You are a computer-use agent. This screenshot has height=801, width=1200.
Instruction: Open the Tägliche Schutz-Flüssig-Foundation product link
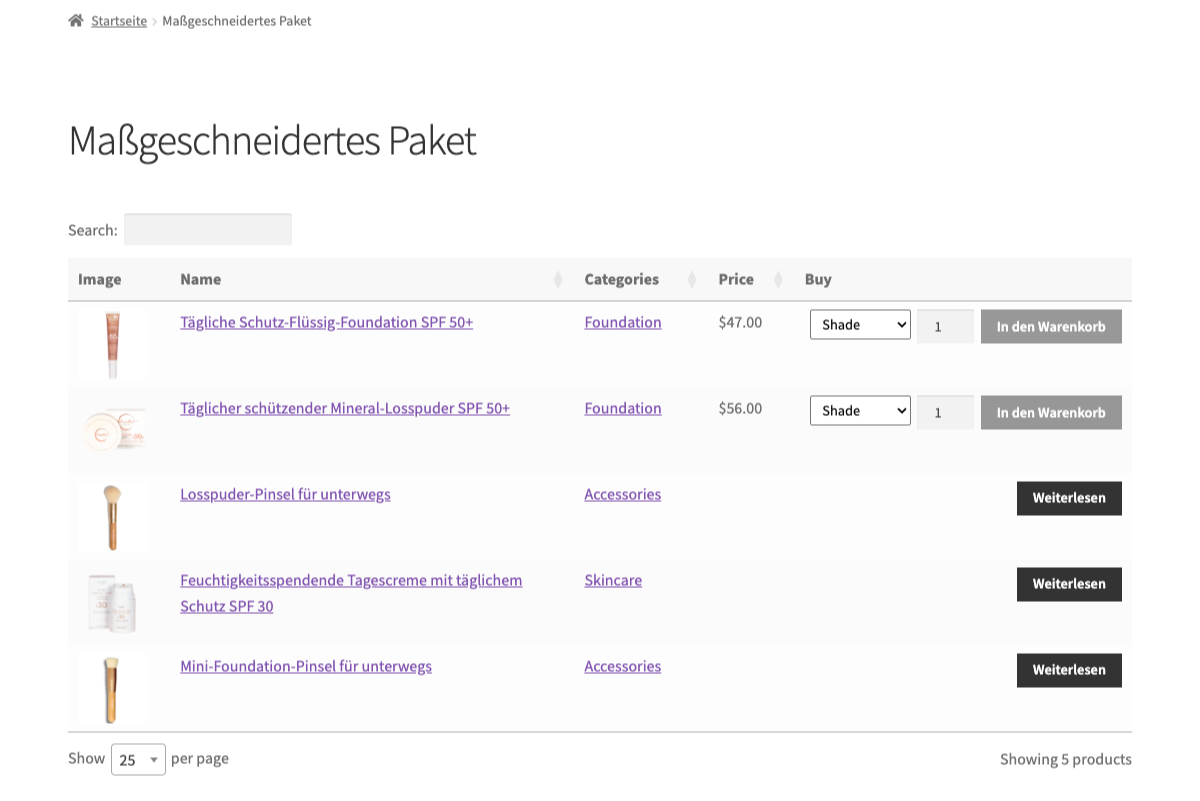click(x=326, y=322)
